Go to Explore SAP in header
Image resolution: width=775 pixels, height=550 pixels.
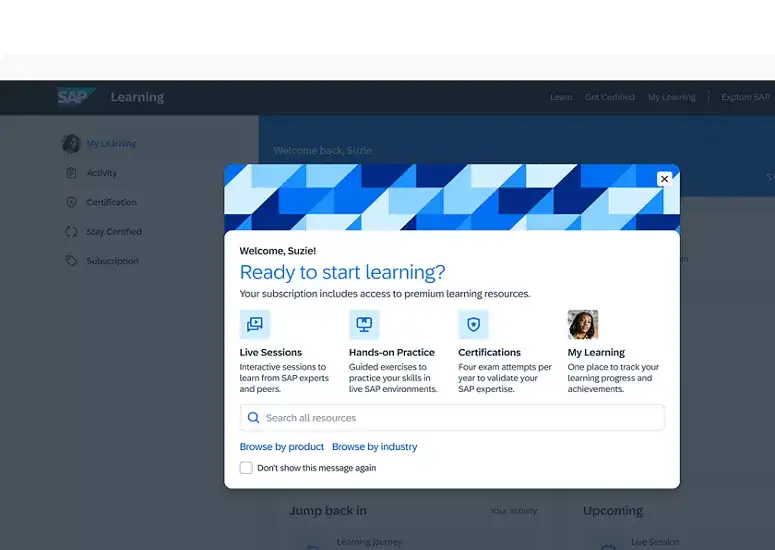click(745, 97)
